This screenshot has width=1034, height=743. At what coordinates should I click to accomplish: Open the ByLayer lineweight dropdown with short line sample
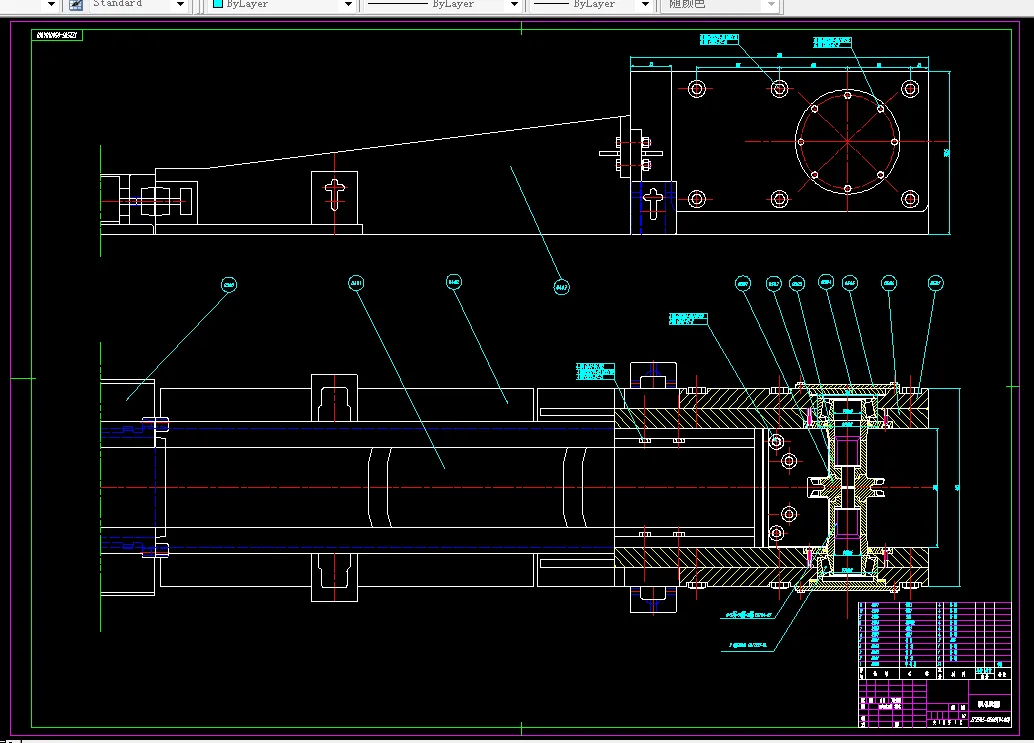592,5
